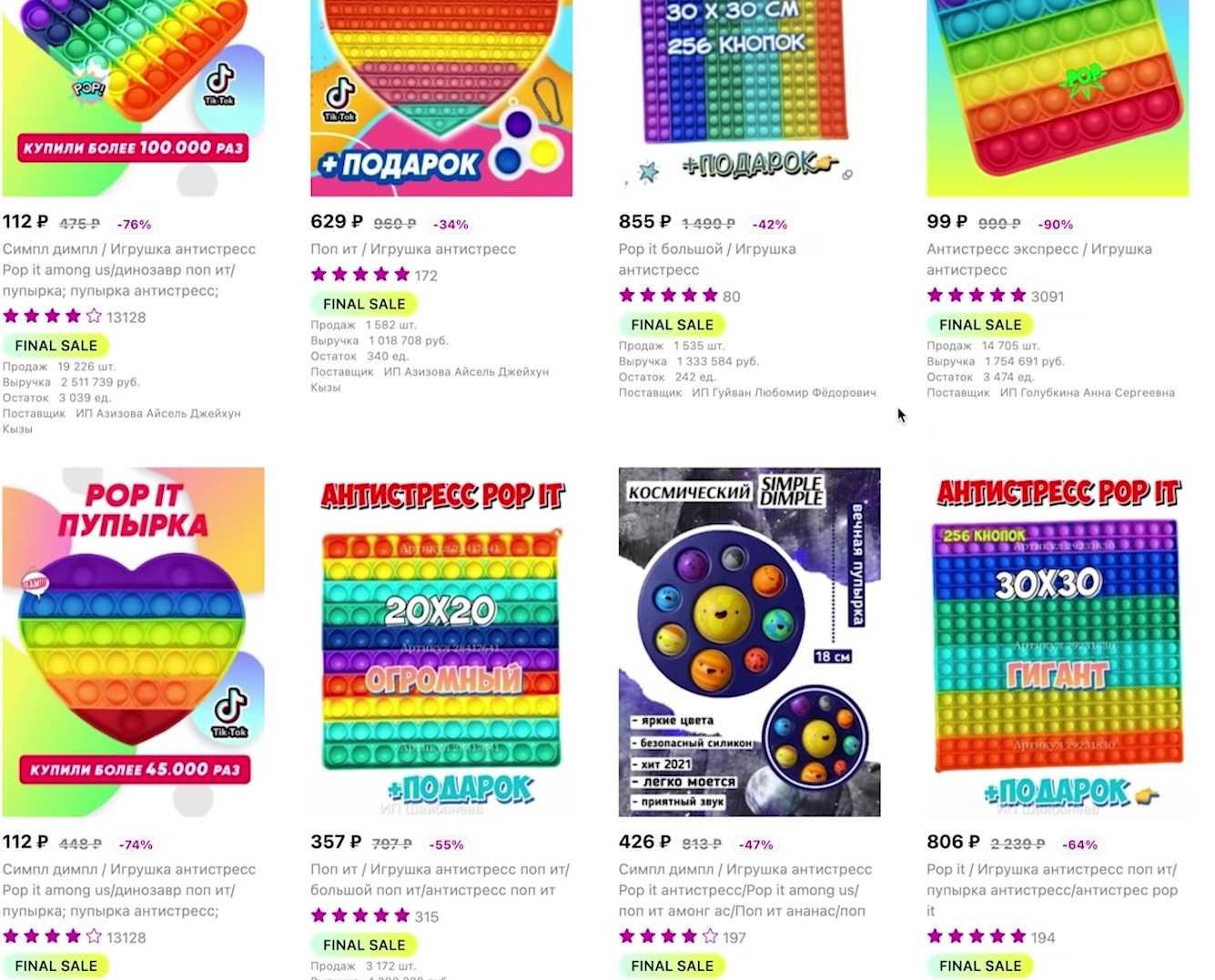Open the Pop it большой / Игрушка антистресс title
Image resolution: width=1215 pixels, height=980 pixels.
pos(707,259)
